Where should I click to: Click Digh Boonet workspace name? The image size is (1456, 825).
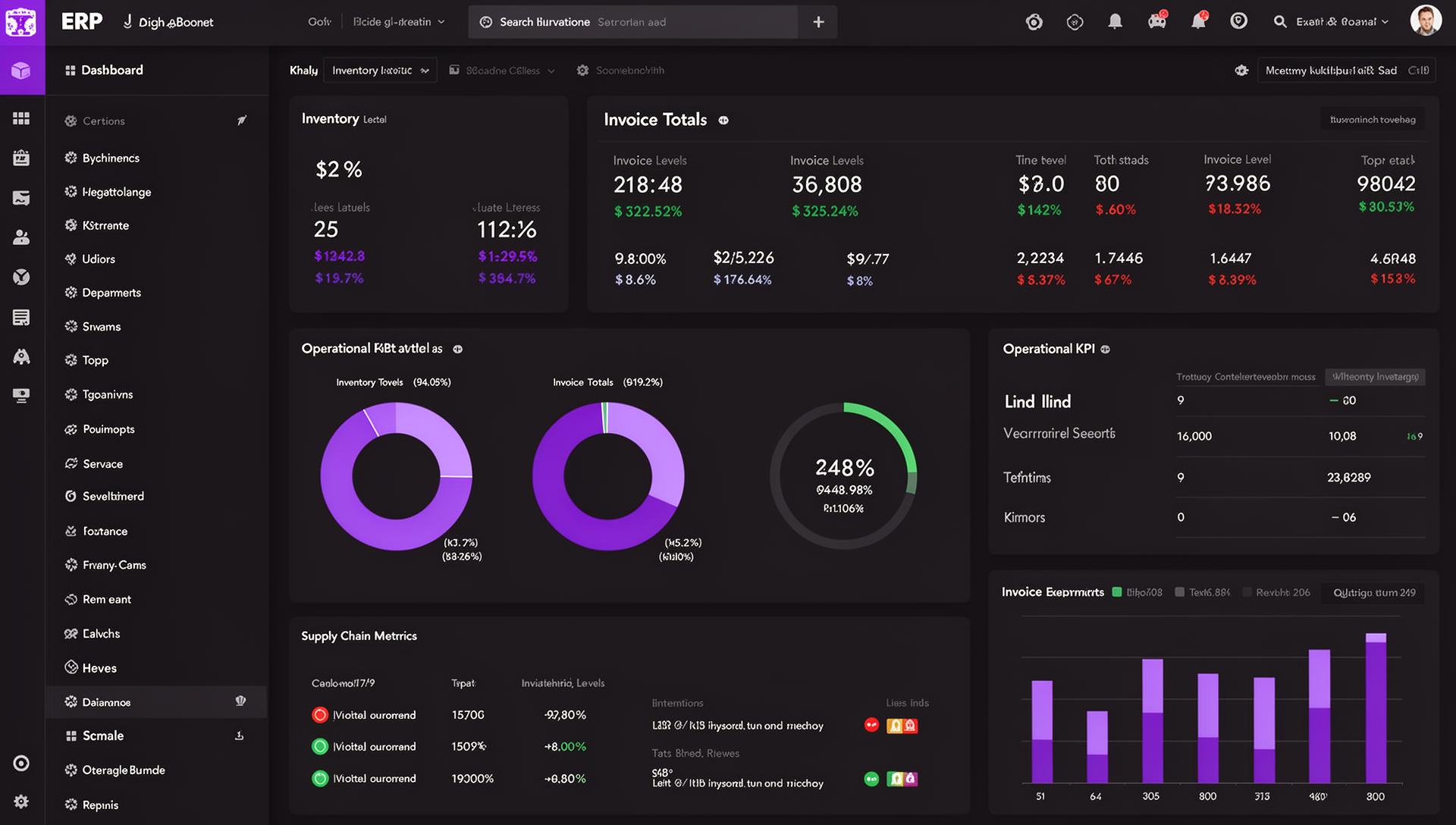176,23
